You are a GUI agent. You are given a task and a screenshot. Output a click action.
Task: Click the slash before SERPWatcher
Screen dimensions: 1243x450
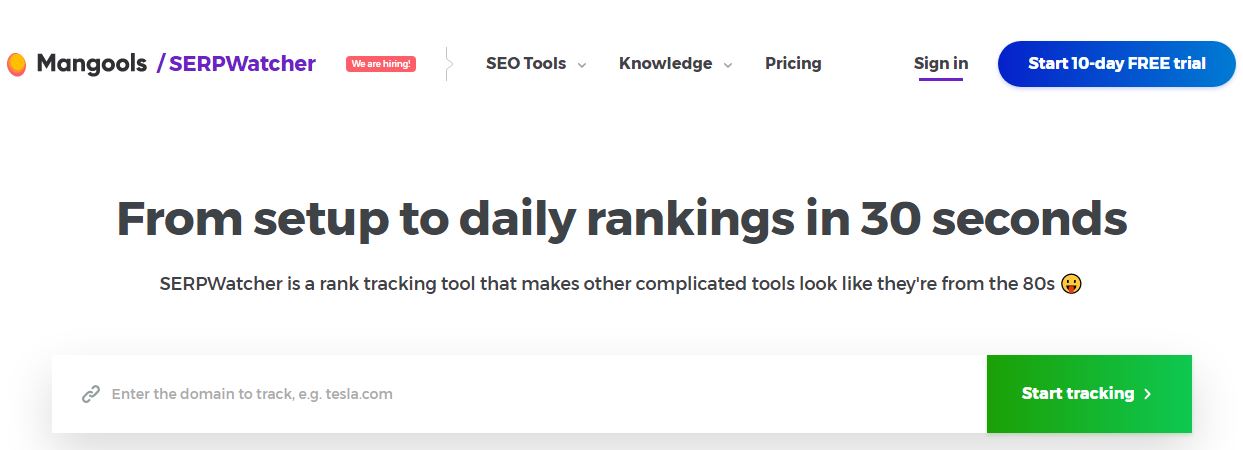(161, 64)
